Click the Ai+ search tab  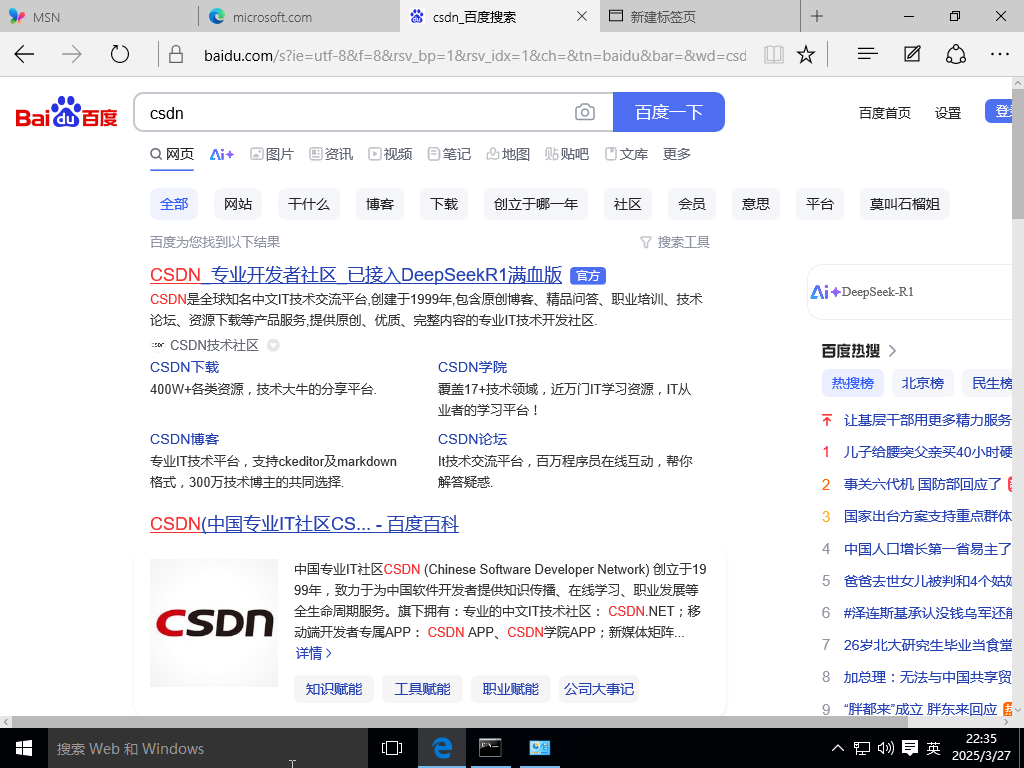point(221,154)
